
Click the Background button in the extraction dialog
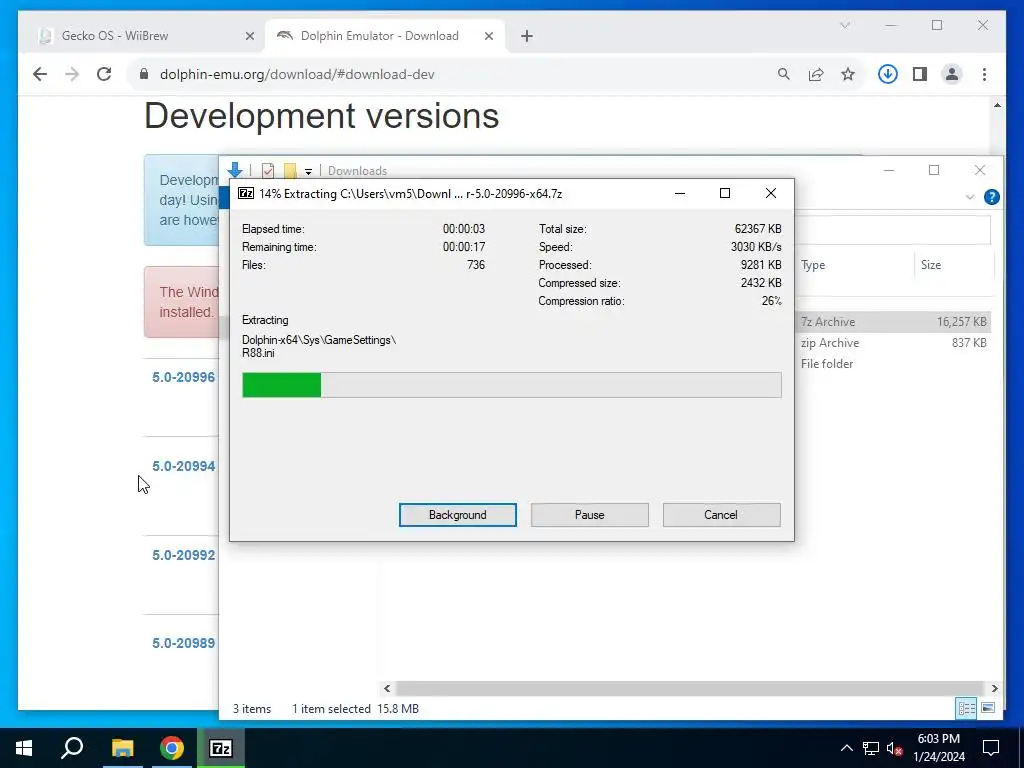457,515
